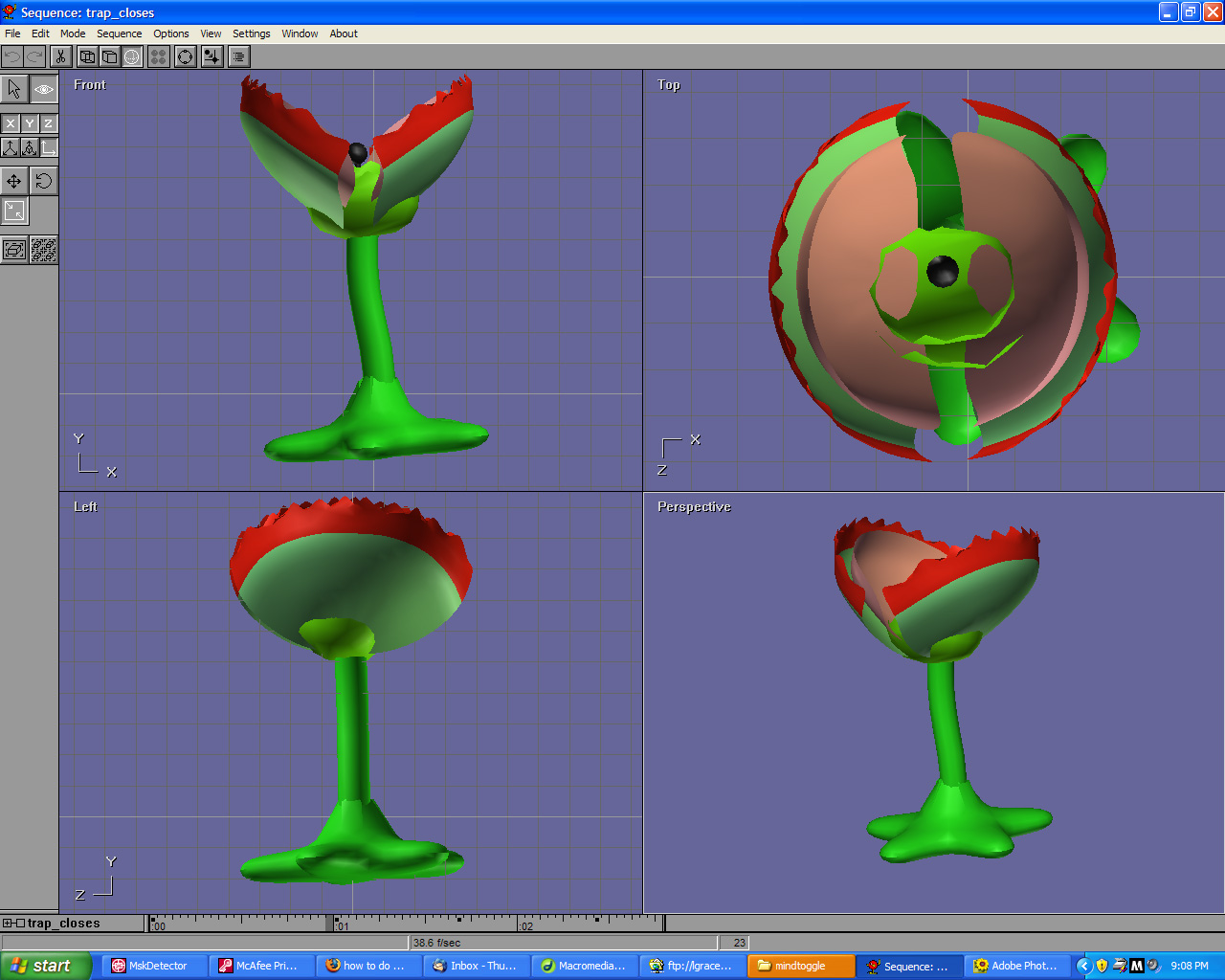Open the Sequence menu
Screen dimensions: 1225x980
[x=119, y=33]
